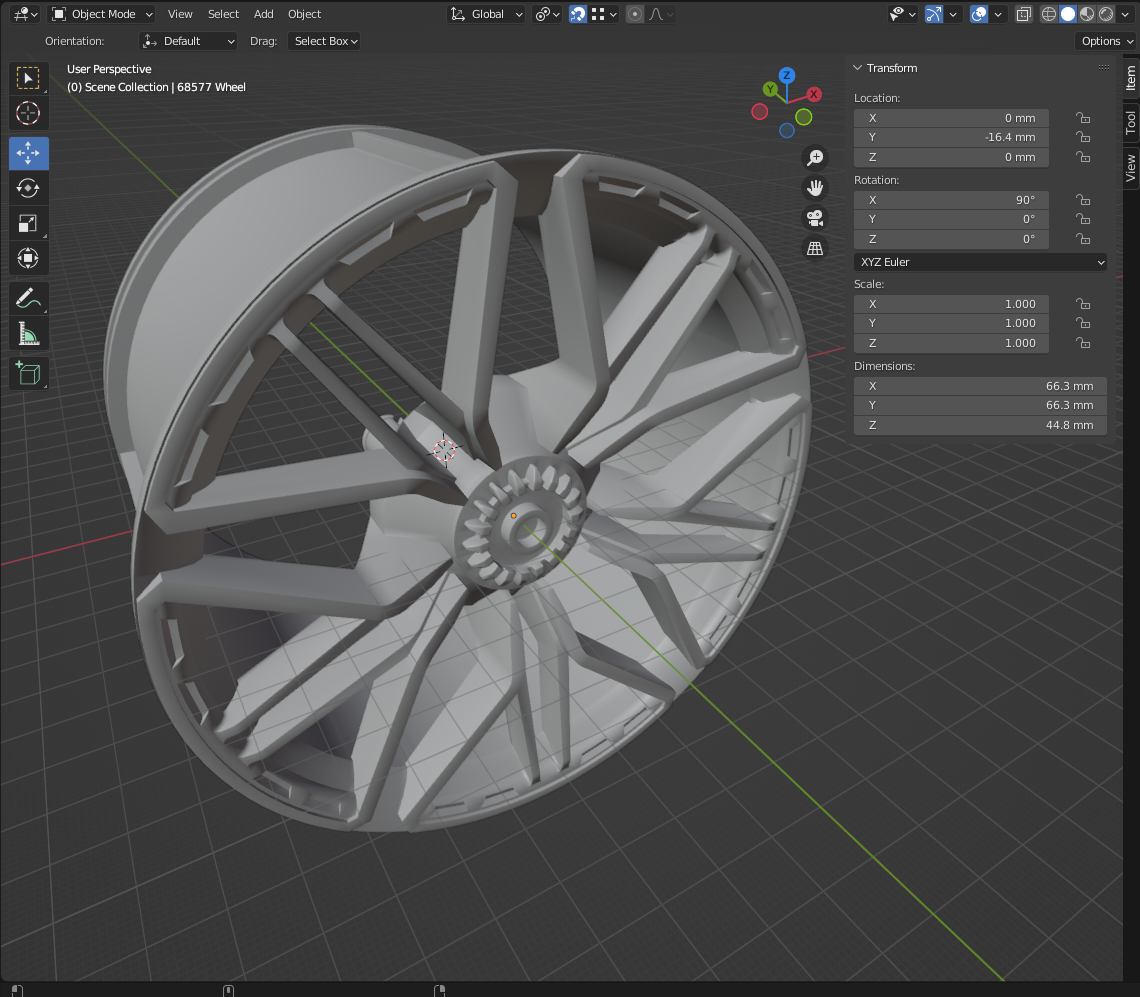Open the Select Box drag dropdown
The image size is (1140, 997).
324,41
